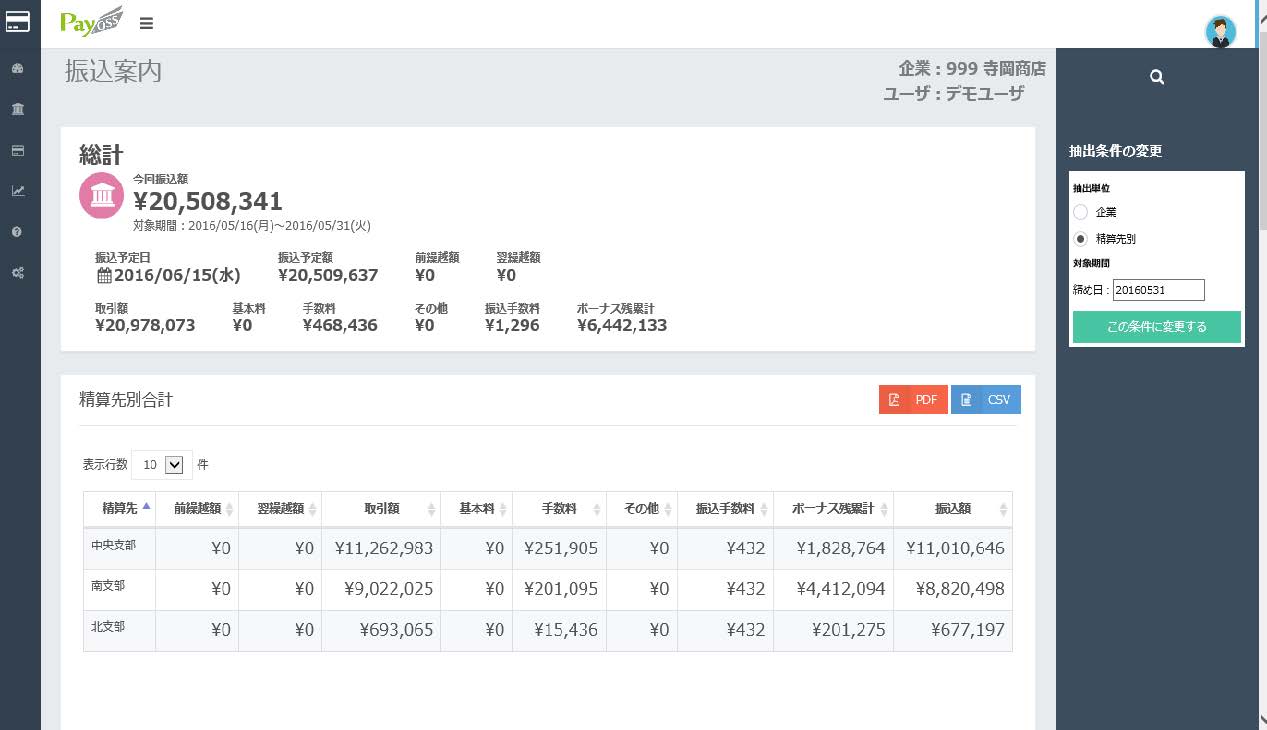The width and height of the screenshot is (1267, 730).
Task: Sort table by 手数料 column header
Action: pos(559,508)
